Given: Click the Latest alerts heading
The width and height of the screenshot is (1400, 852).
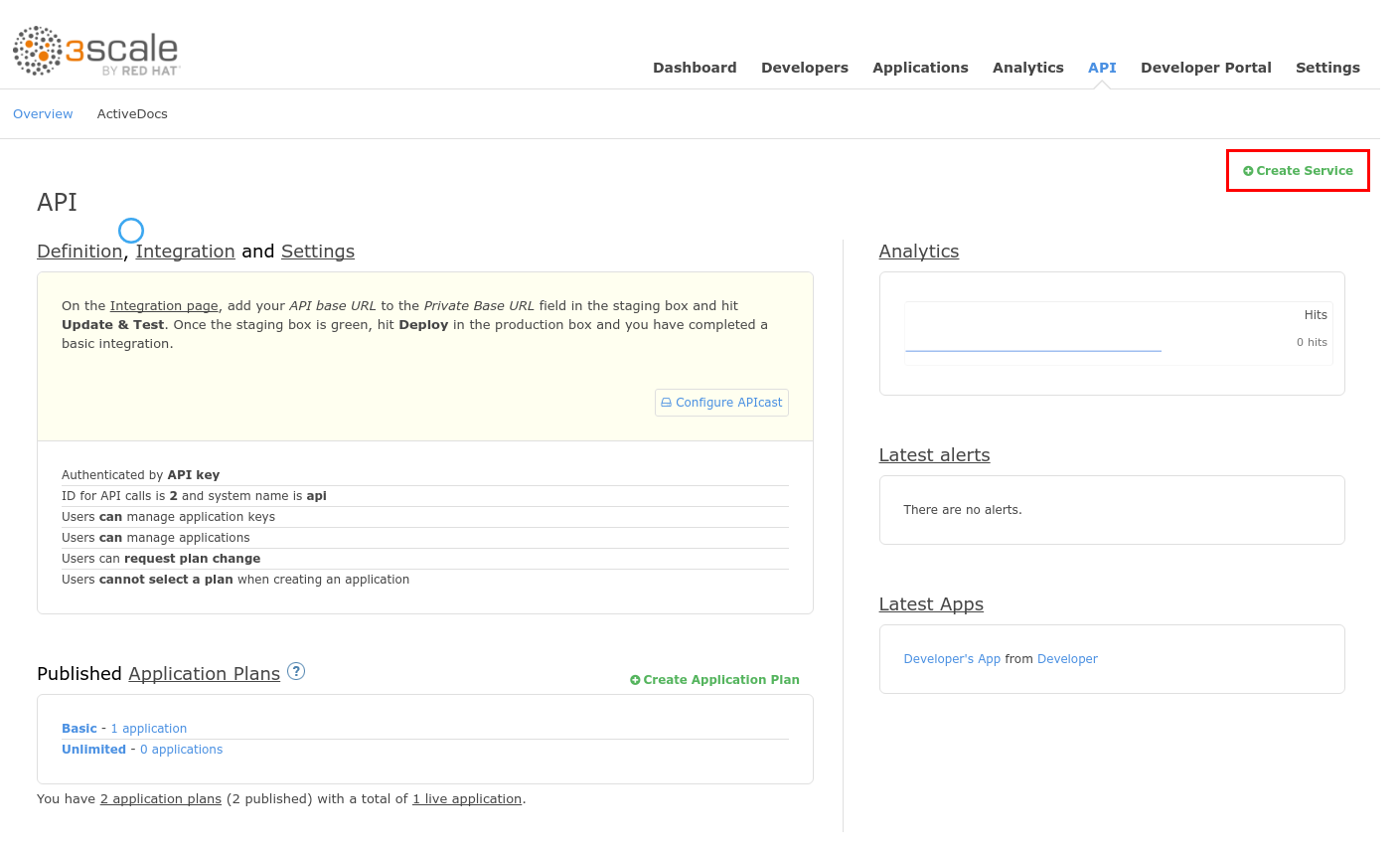Looking at the screenshot, I should 934,455.
